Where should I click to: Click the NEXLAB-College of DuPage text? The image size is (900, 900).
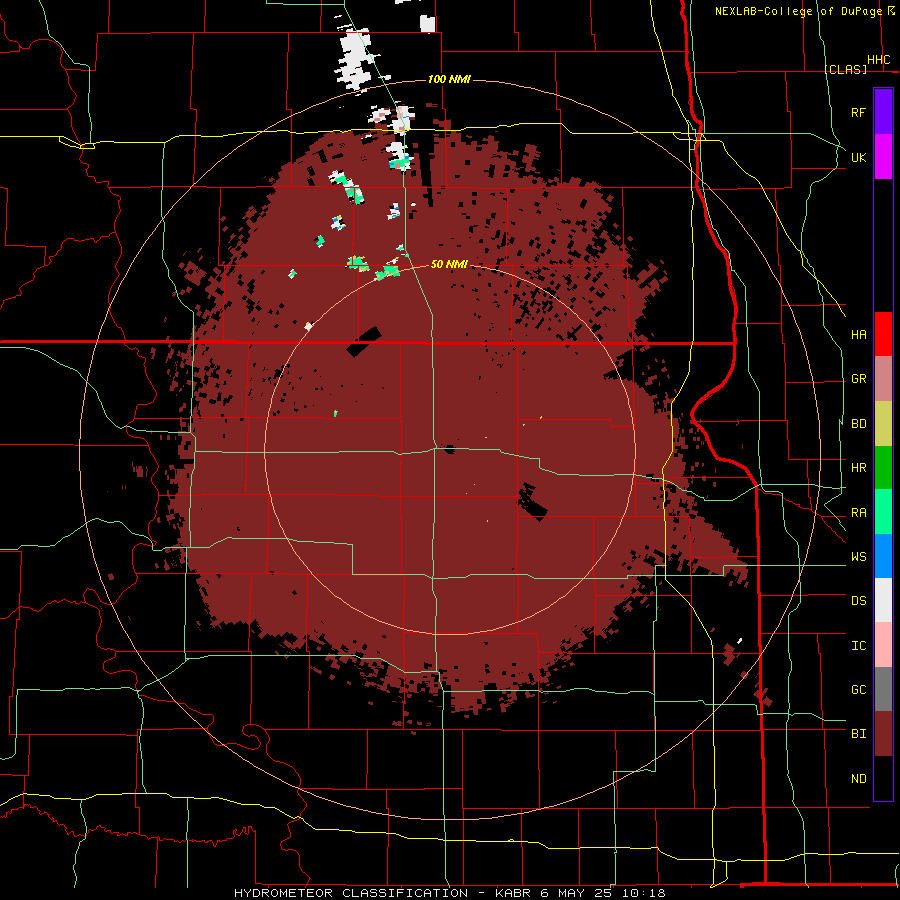click(x=798, y=11)
